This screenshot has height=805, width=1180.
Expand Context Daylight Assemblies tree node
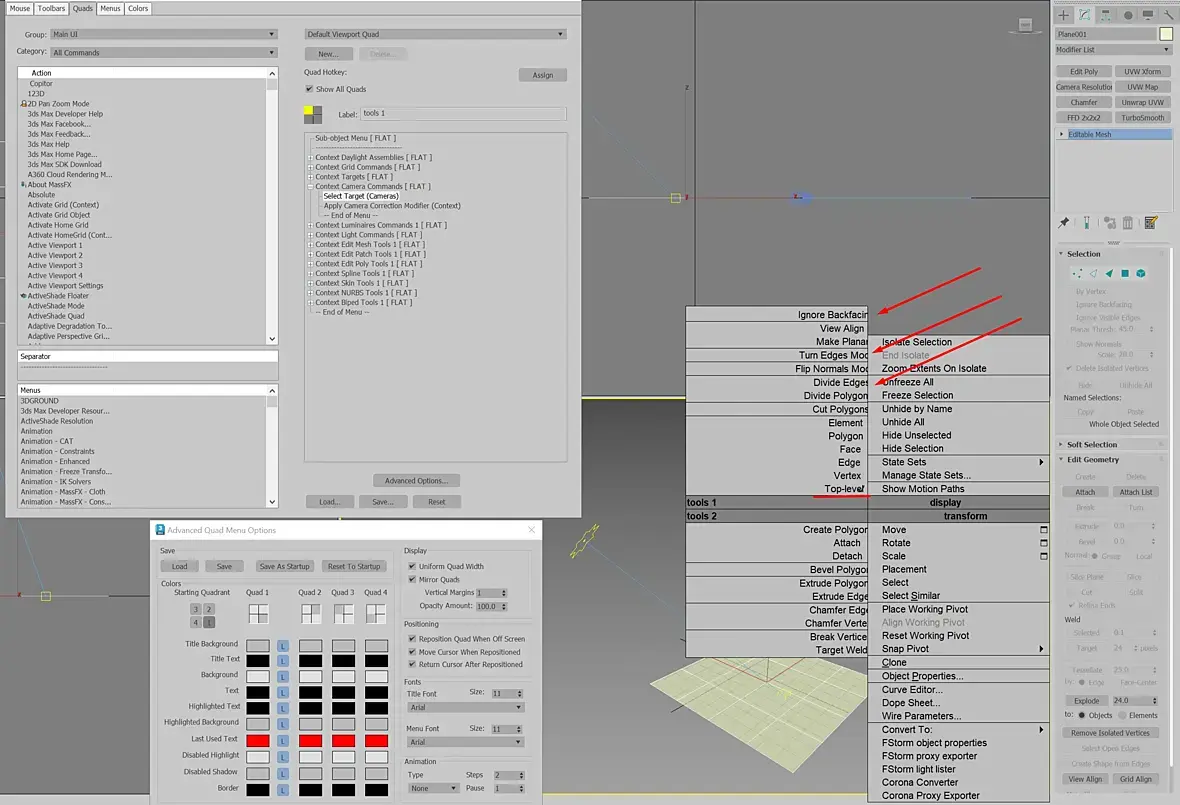point(310,157)
